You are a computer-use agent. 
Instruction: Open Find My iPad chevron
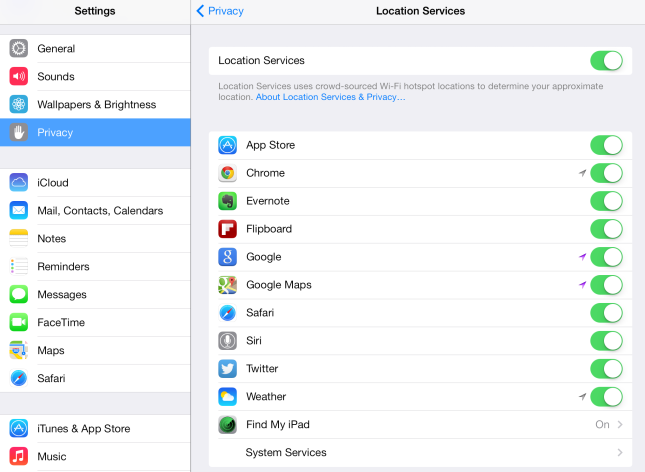620,425
